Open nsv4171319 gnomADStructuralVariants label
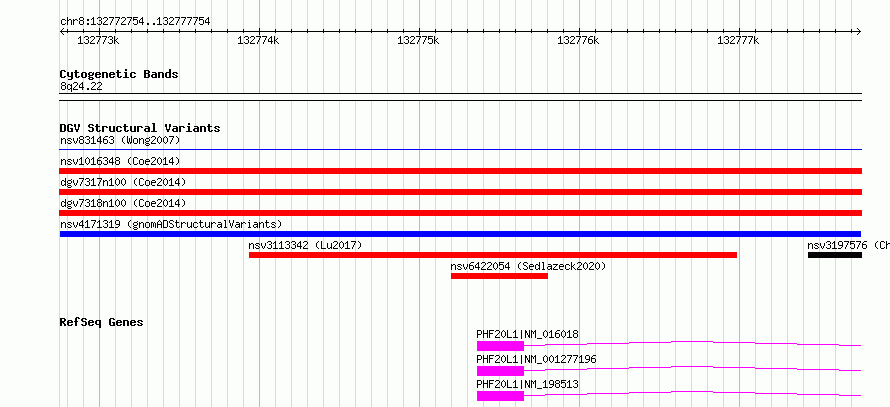The image size is (890, 407). point(171,224)
